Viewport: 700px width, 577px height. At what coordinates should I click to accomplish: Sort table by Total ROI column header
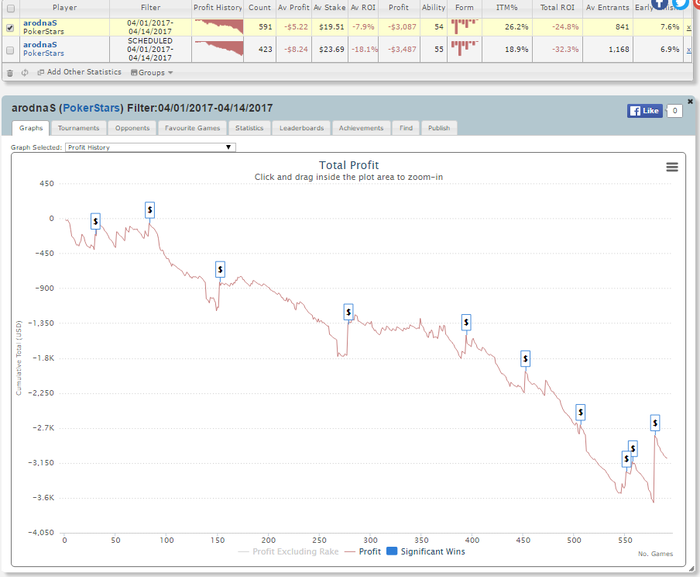(x=557, y=8)
